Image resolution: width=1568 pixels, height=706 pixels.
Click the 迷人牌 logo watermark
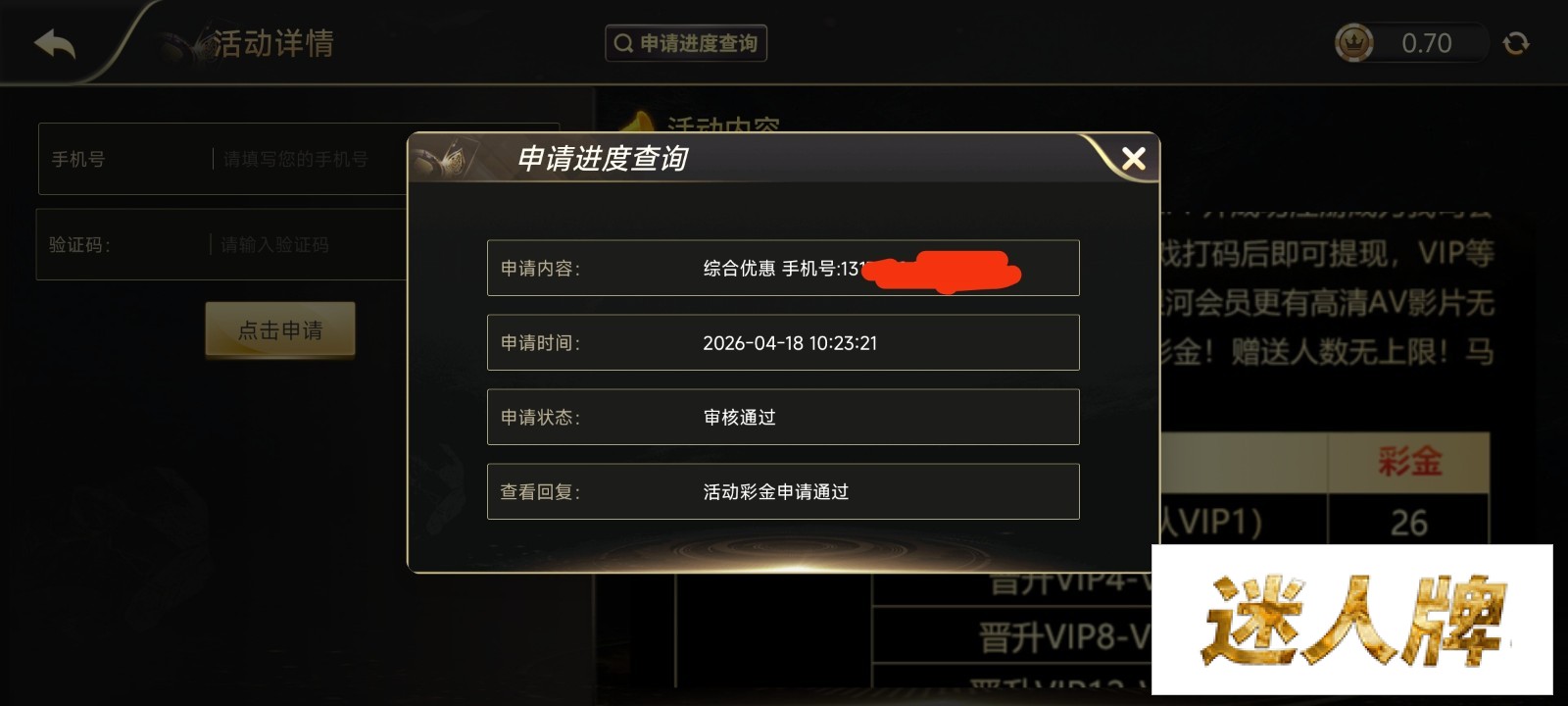tap(1352, 620)
